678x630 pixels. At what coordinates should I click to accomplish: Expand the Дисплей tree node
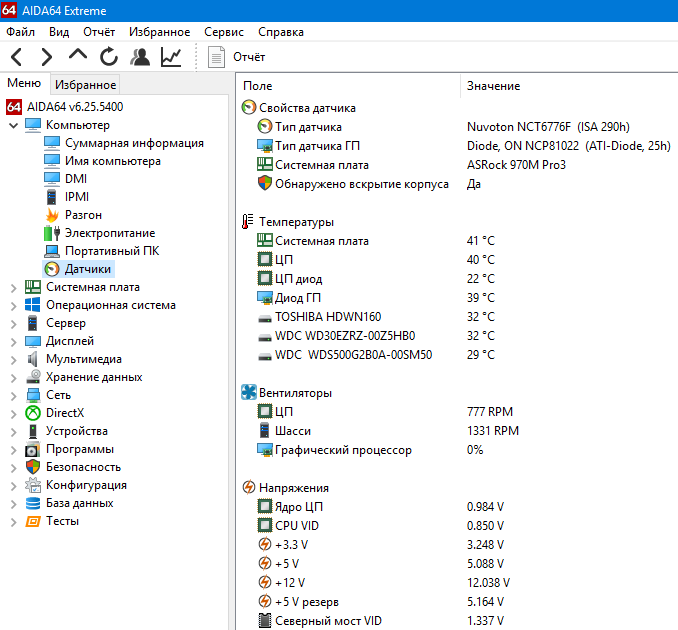click(x=13, y=342)
